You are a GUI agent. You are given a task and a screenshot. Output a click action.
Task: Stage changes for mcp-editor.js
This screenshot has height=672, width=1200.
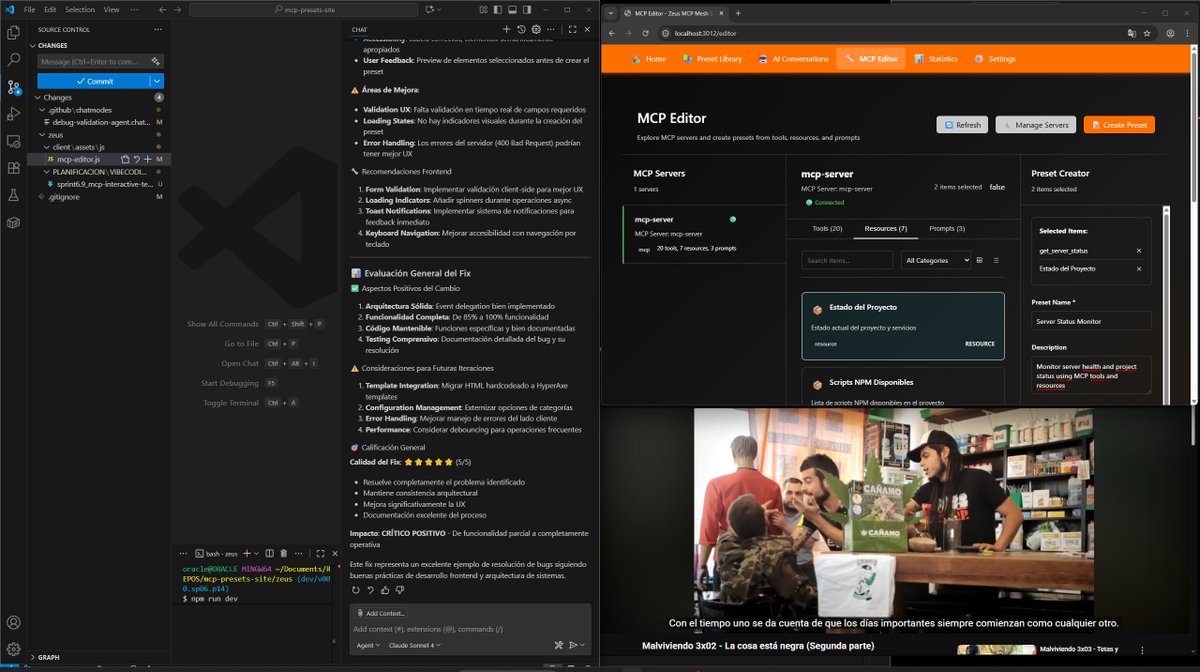(147, 159)
